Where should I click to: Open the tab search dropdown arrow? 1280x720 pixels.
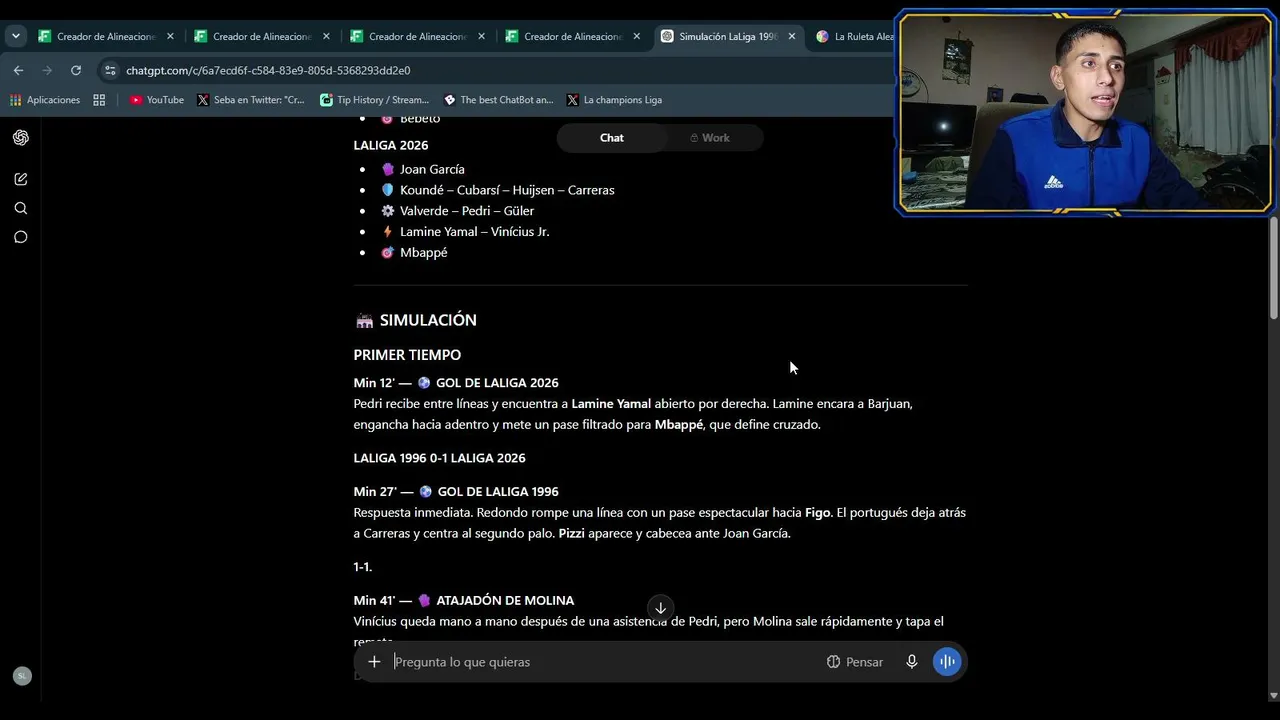pos(16,36)
